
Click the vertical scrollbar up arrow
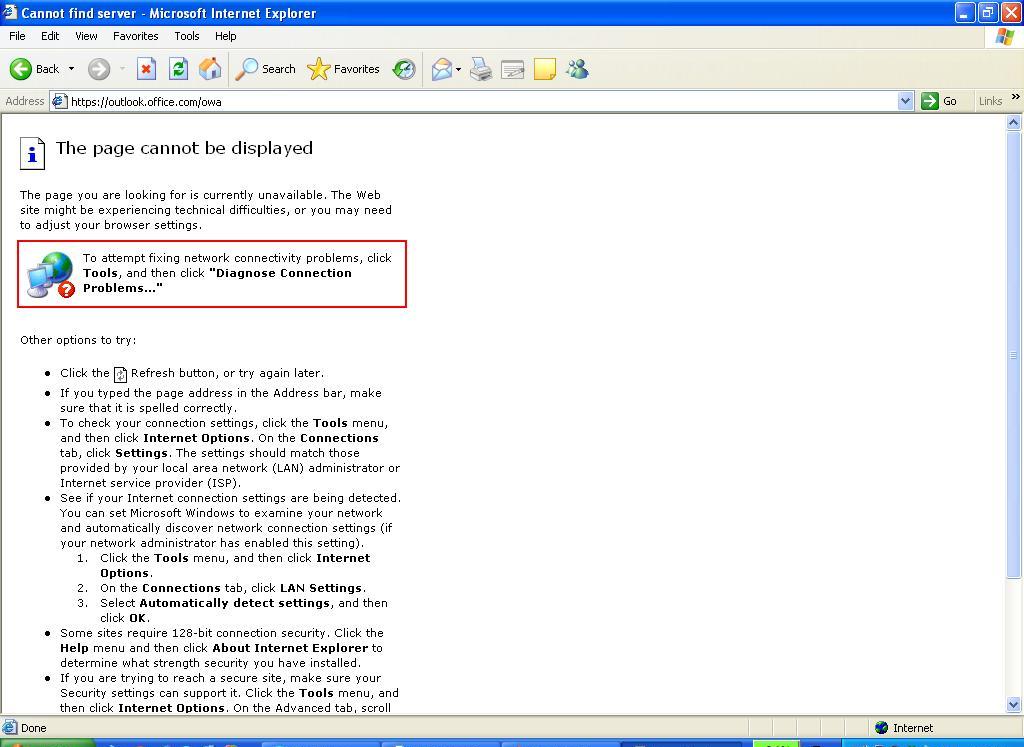pos(1014,122)
